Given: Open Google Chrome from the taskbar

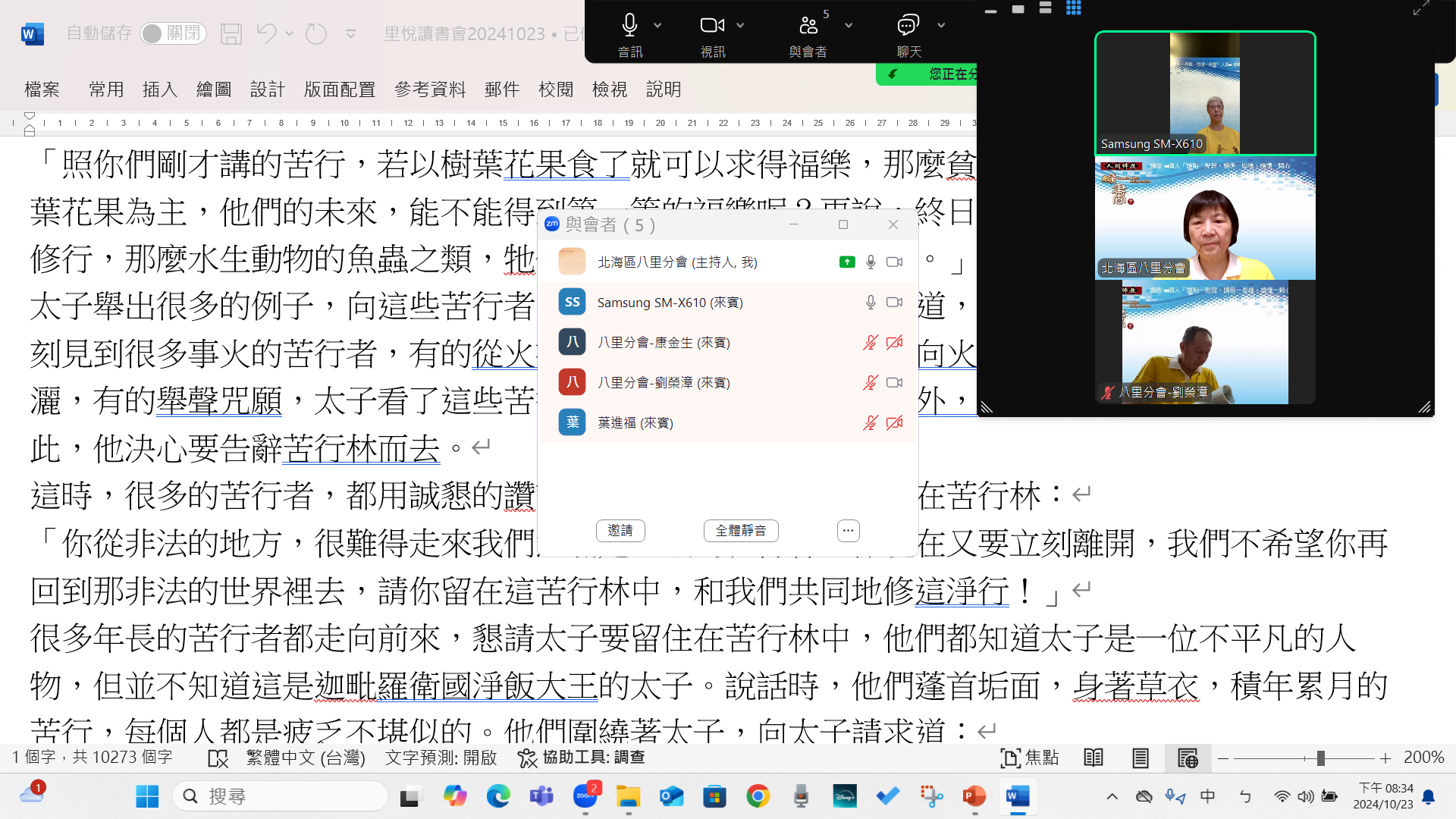Looking at the screenshot, I should (x=758, y=796).
